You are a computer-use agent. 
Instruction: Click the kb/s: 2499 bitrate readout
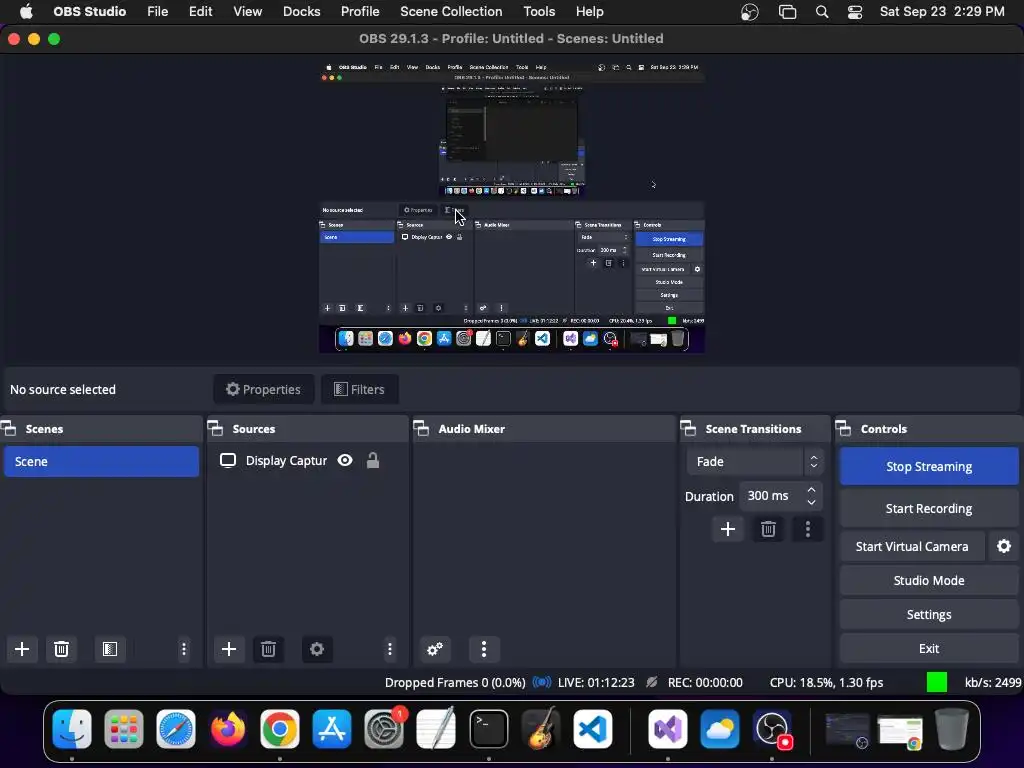(x=993, y=682)
